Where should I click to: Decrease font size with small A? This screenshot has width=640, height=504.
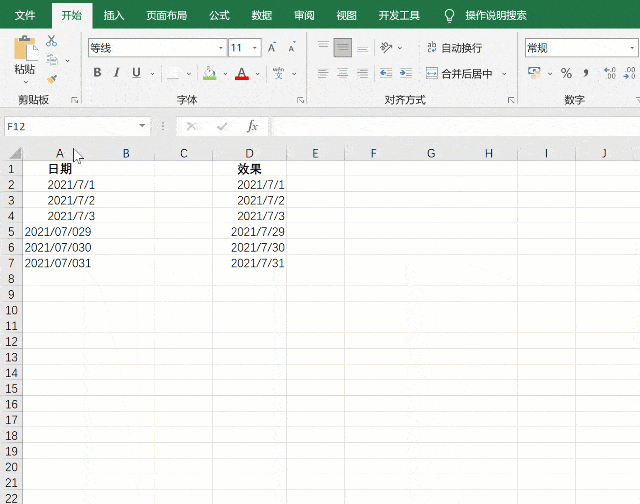(292, 48)
